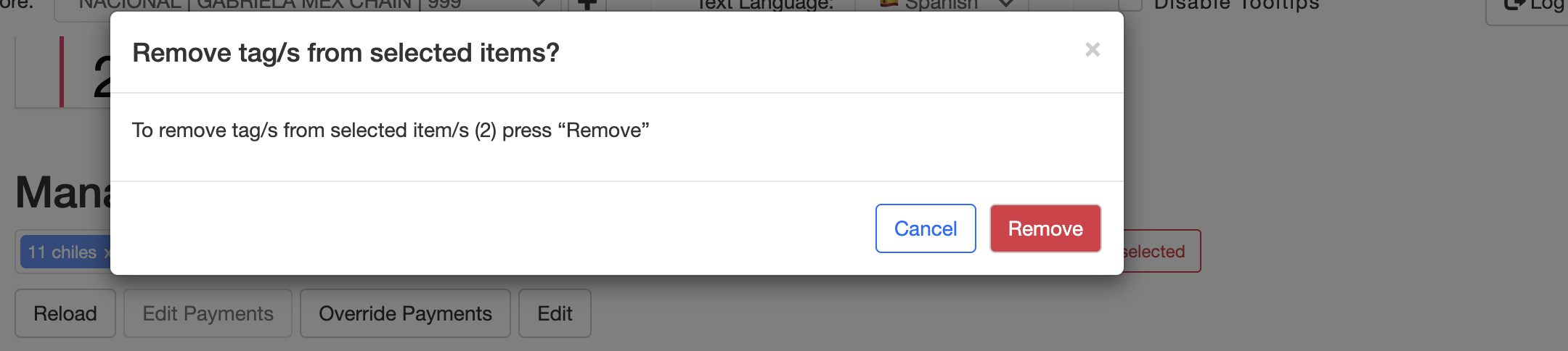This screenshot has height=351, width=1568.
Task: Expand the store selector chevron arrow
Action: pos(539,4)
